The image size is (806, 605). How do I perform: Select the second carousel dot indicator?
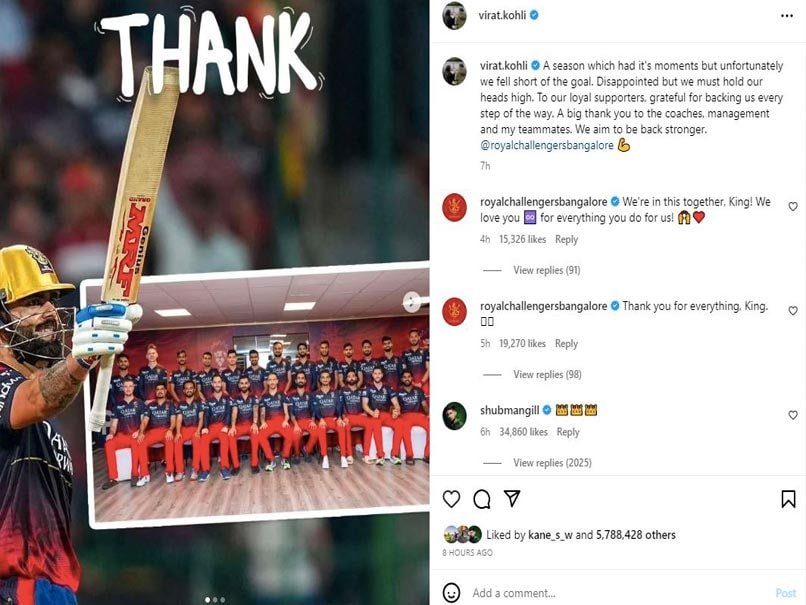click(215, 599)
